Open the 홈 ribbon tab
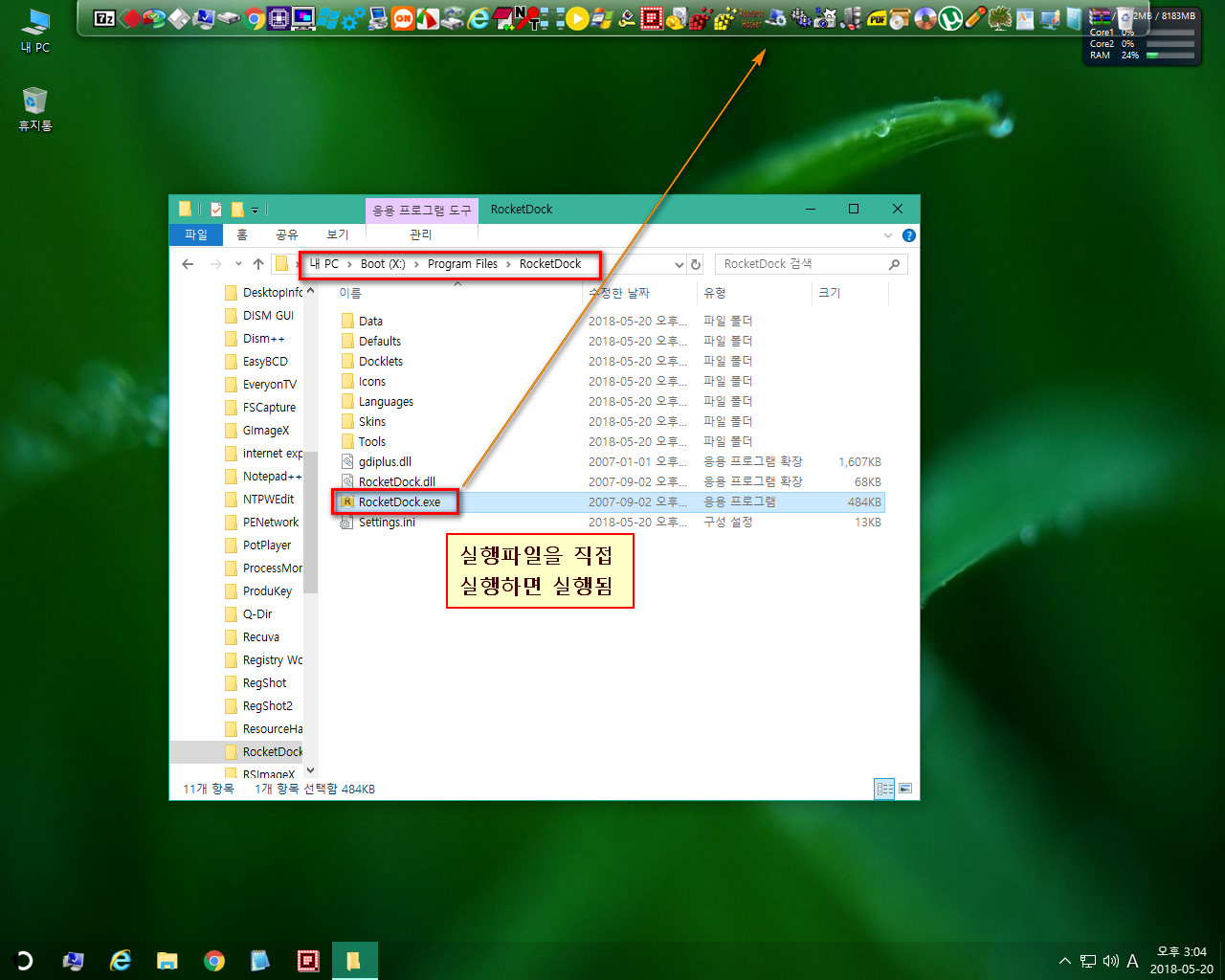The width and height of the screenshot is (1225, 980). coord(242,234)
